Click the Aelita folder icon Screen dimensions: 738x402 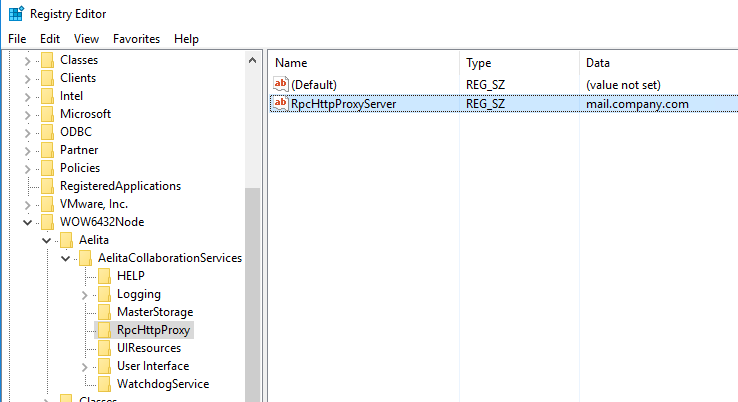pyautogui.click(x=66, y=240)
